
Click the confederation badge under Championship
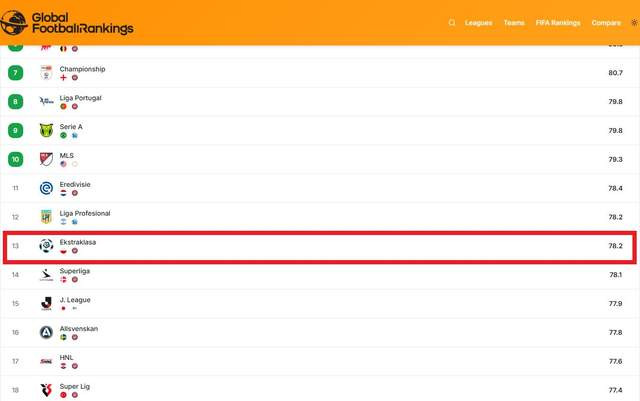(x=75, y=78)
